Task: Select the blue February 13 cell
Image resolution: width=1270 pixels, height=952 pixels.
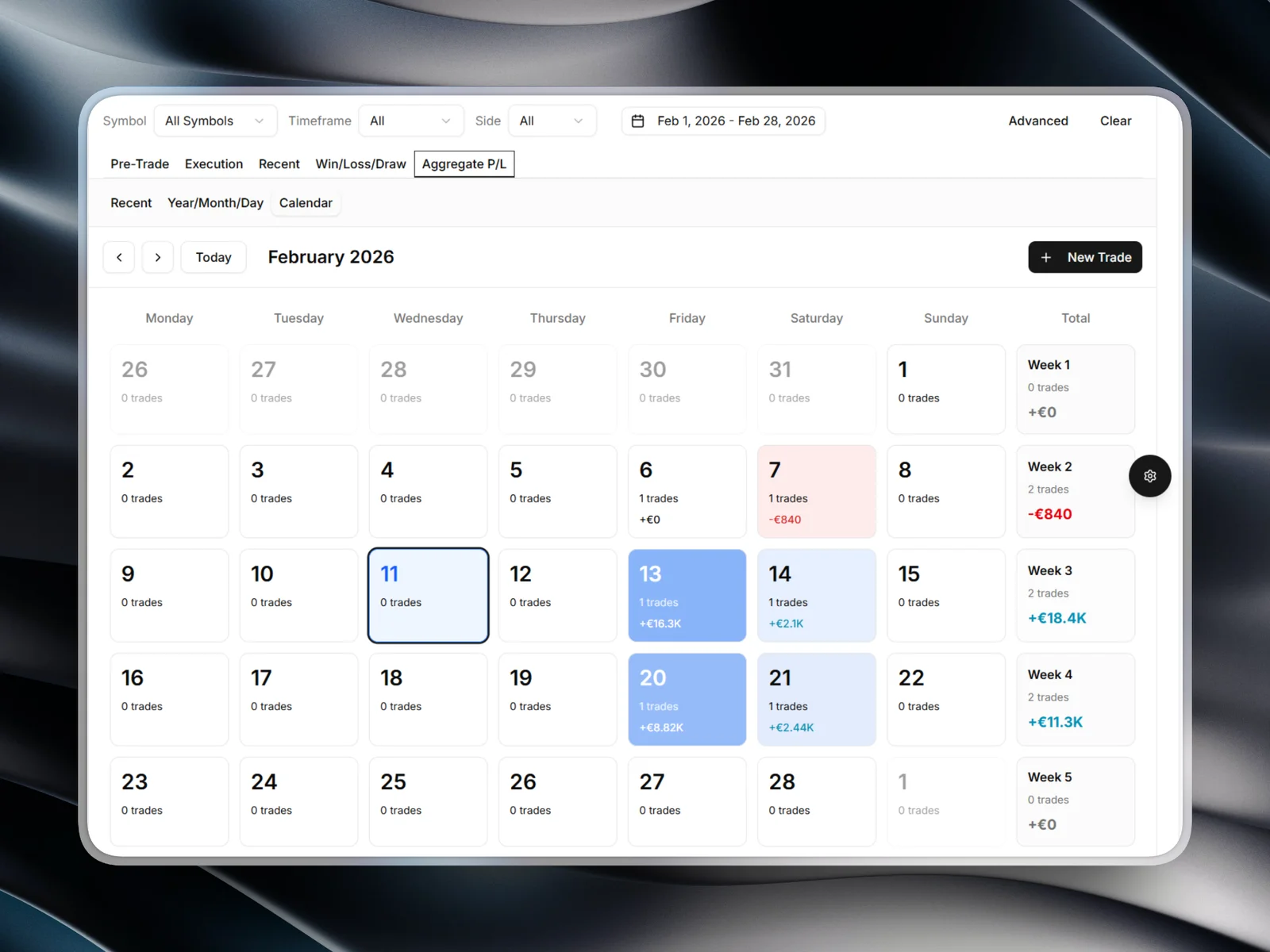Action: tap(687, 595)
